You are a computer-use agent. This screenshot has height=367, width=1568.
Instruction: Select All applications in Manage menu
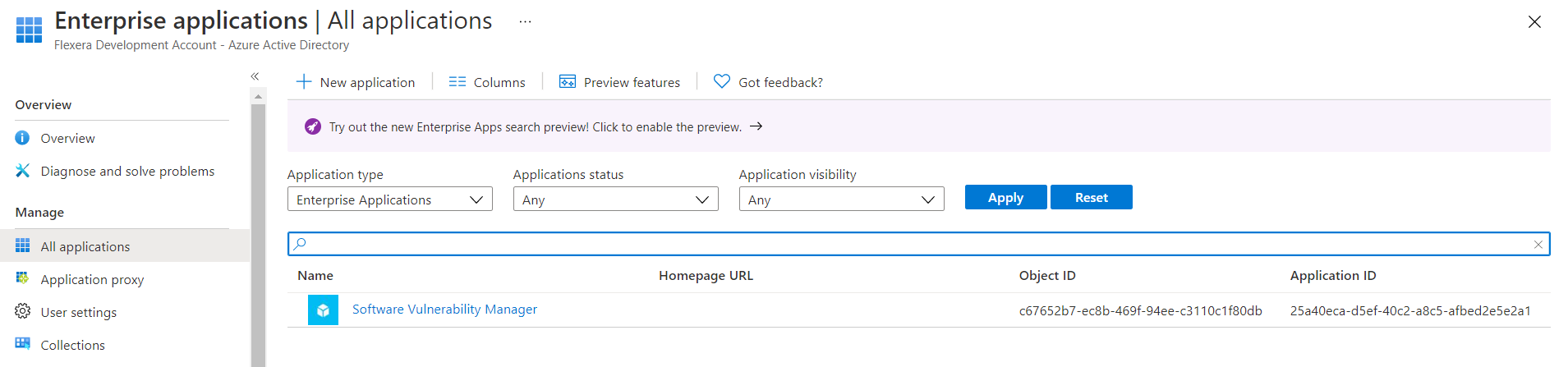click(85, 246)
